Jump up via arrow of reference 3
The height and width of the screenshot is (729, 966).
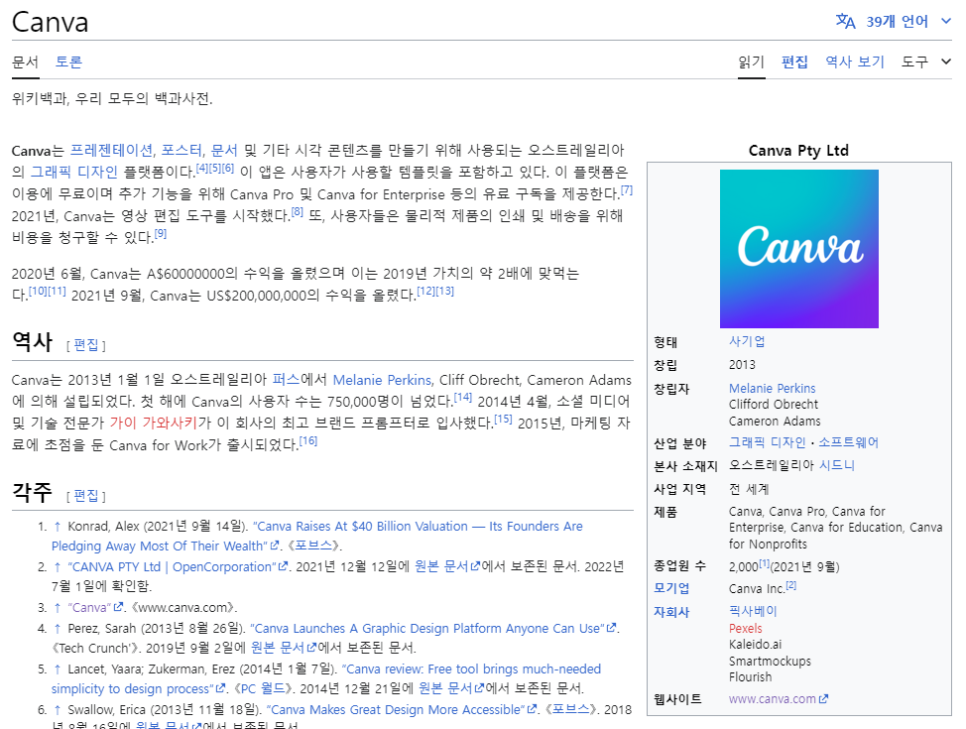(x=57, y=608)
